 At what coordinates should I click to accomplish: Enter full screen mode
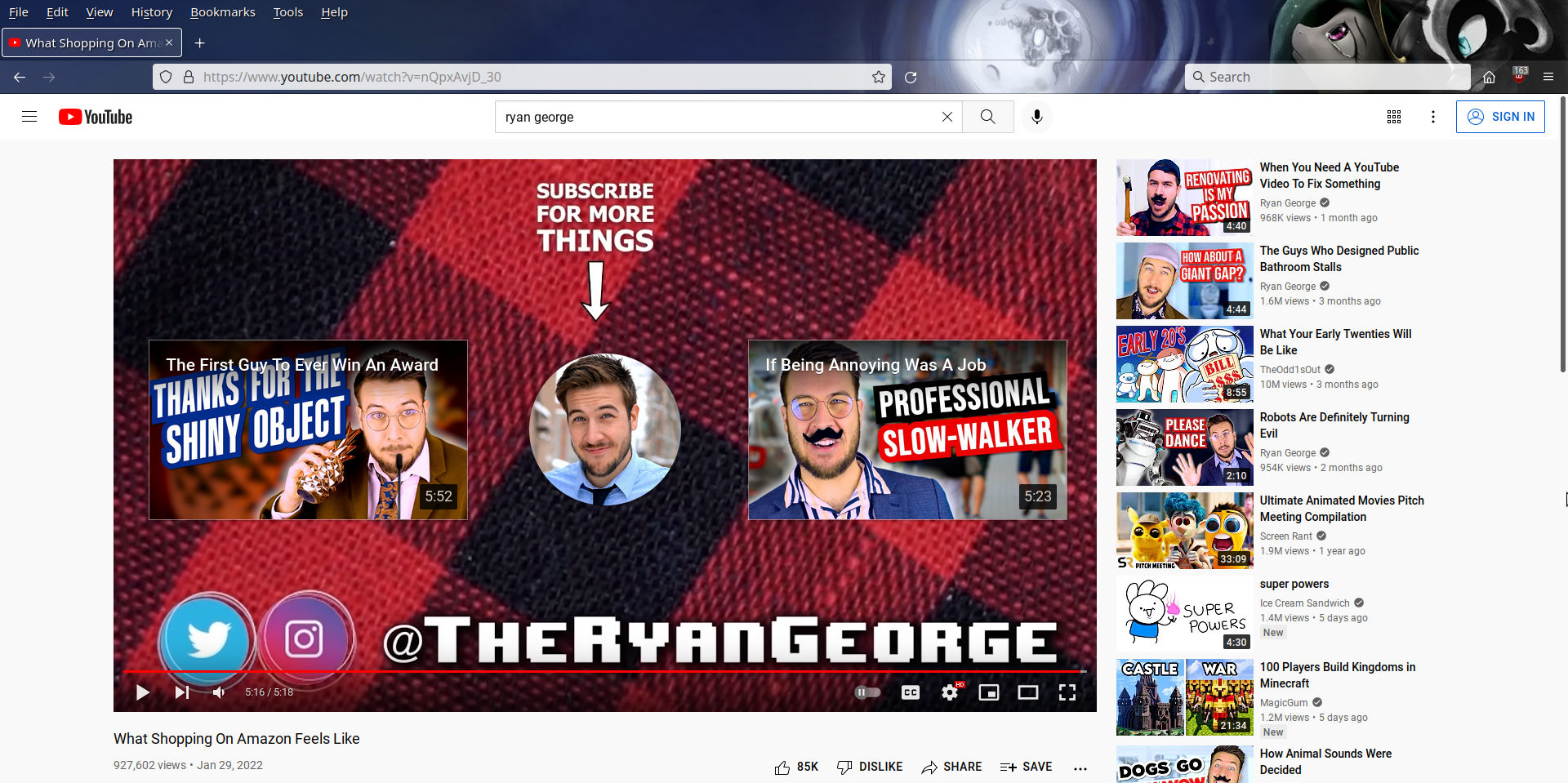1067,692
